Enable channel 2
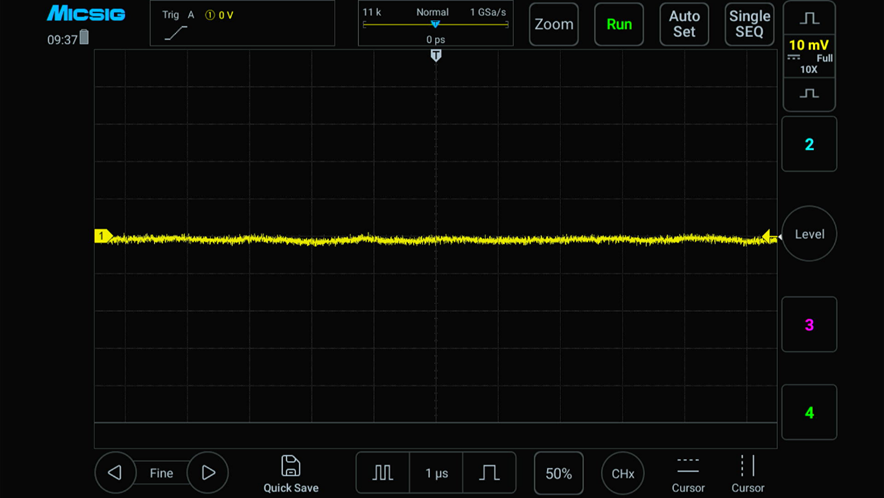The image size is (884, 498). pyautogui.click(x=809, y=144)
